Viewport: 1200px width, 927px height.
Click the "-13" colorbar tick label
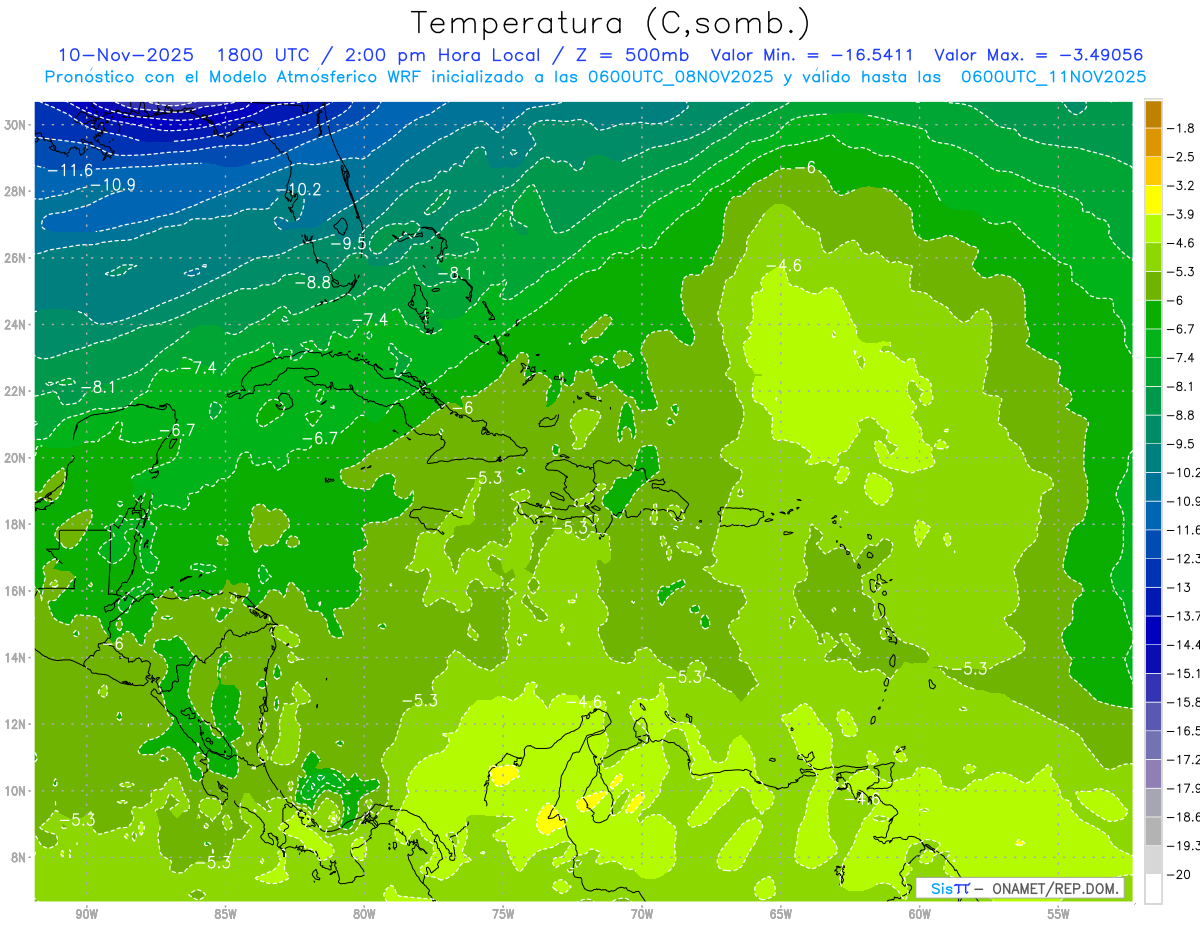pyautogui.click(x=1178, y=588)
